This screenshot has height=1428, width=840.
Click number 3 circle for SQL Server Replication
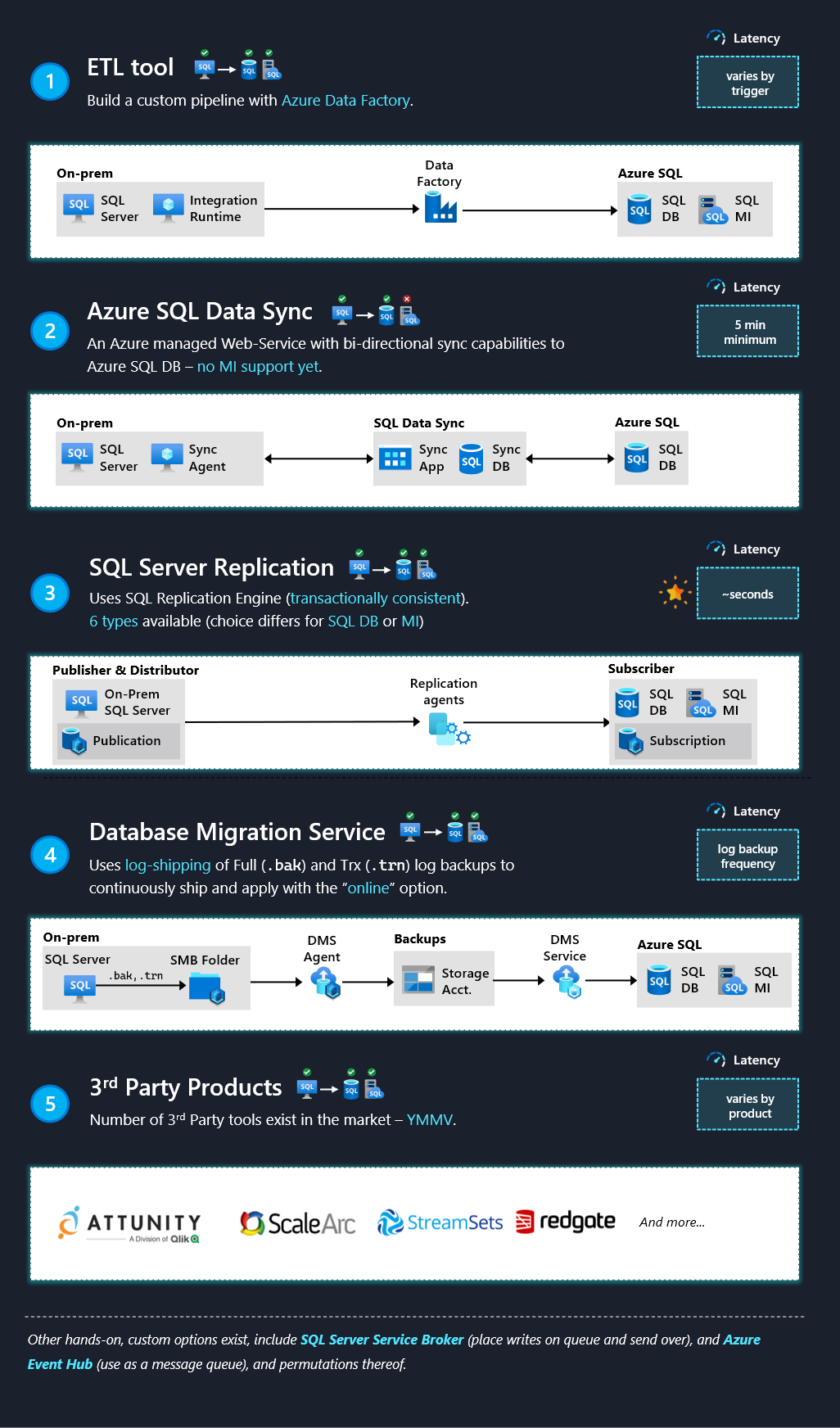click(50, 592)
